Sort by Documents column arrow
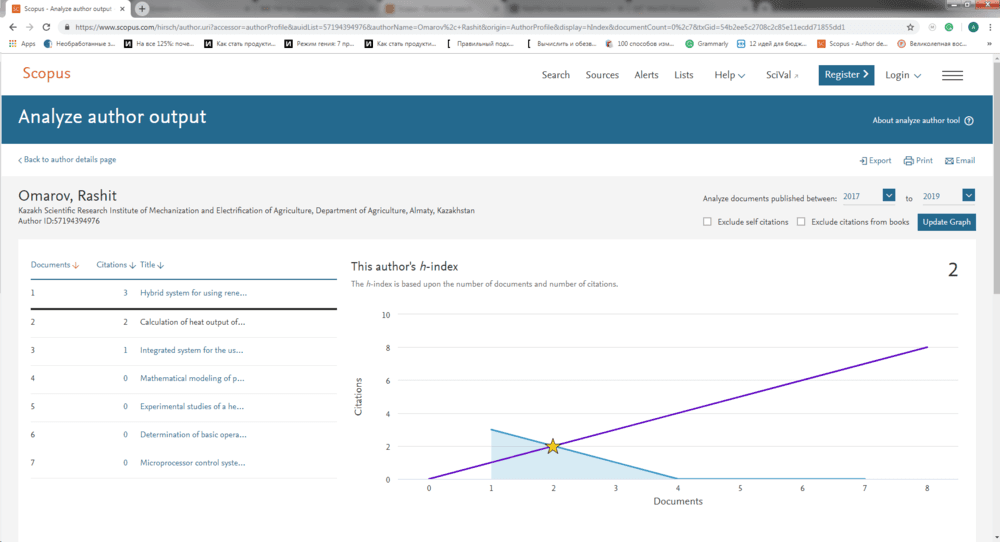Screen dimensions: 1000x542 tap(76, 265)
